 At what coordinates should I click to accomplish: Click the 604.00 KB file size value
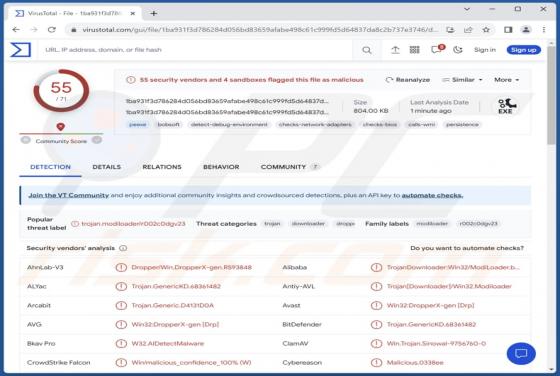(x=370, y=111)
